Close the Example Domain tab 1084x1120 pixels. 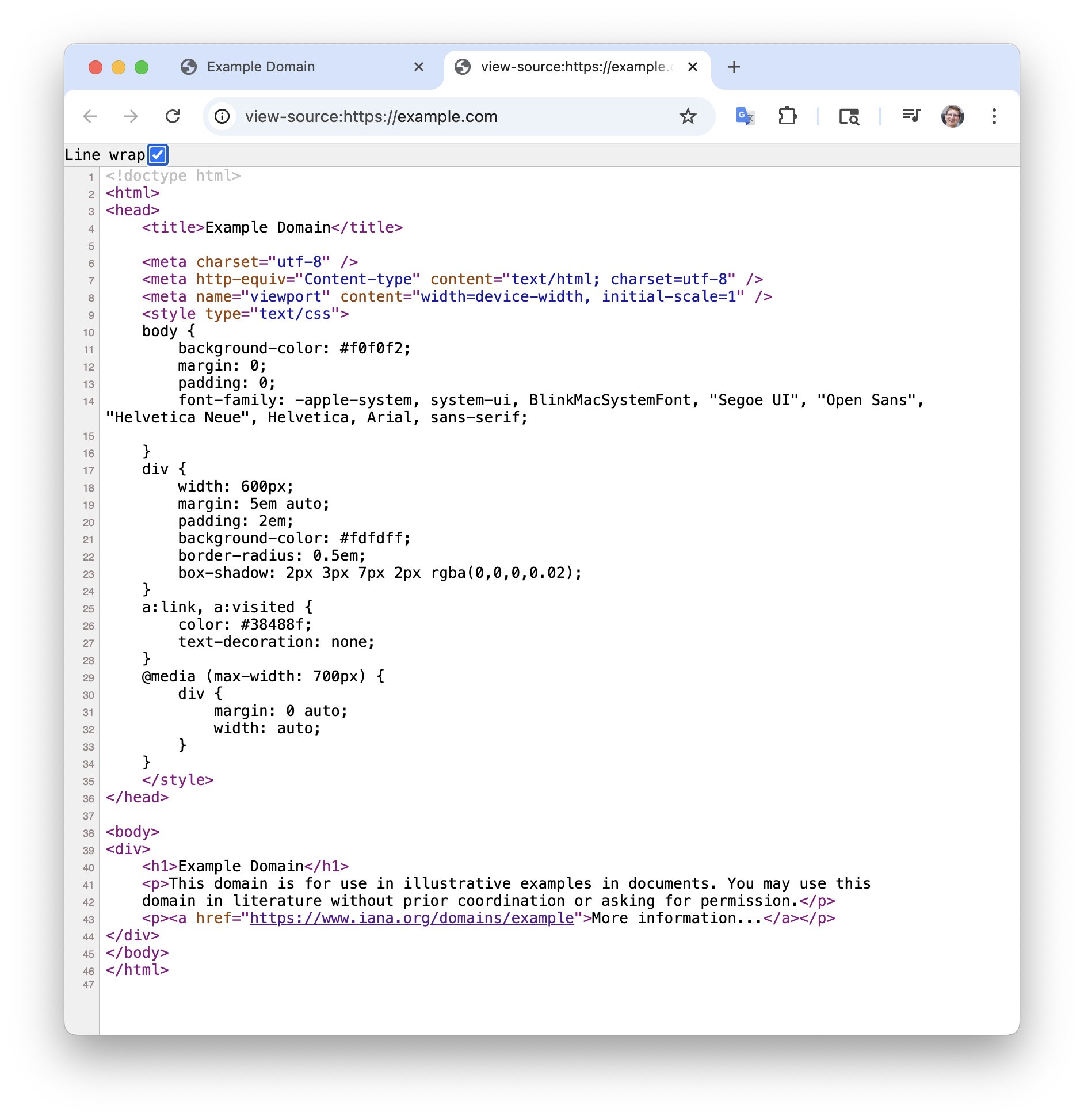pyautogui.click(x=419, y=67)
